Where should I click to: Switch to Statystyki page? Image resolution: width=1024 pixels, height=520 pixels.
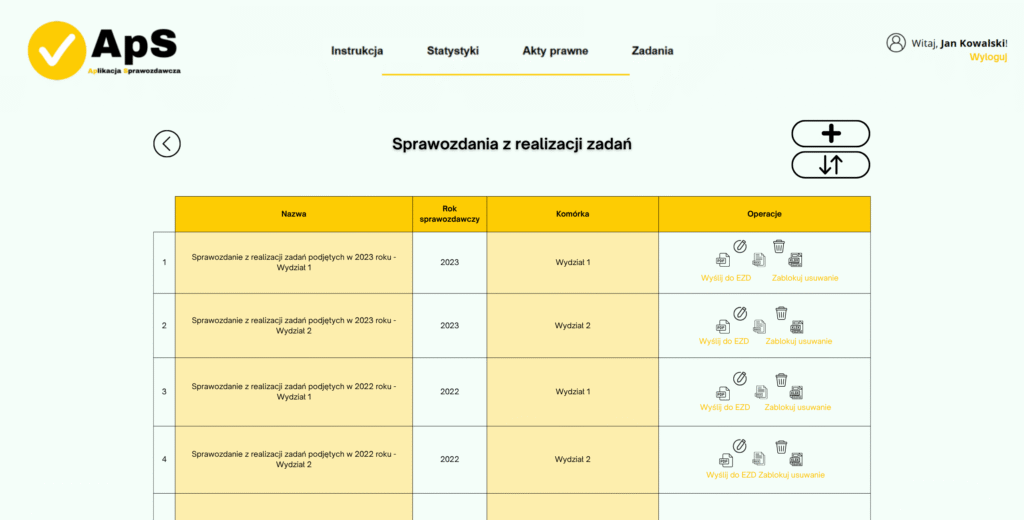pyautogui.click(x=453, y=51)
